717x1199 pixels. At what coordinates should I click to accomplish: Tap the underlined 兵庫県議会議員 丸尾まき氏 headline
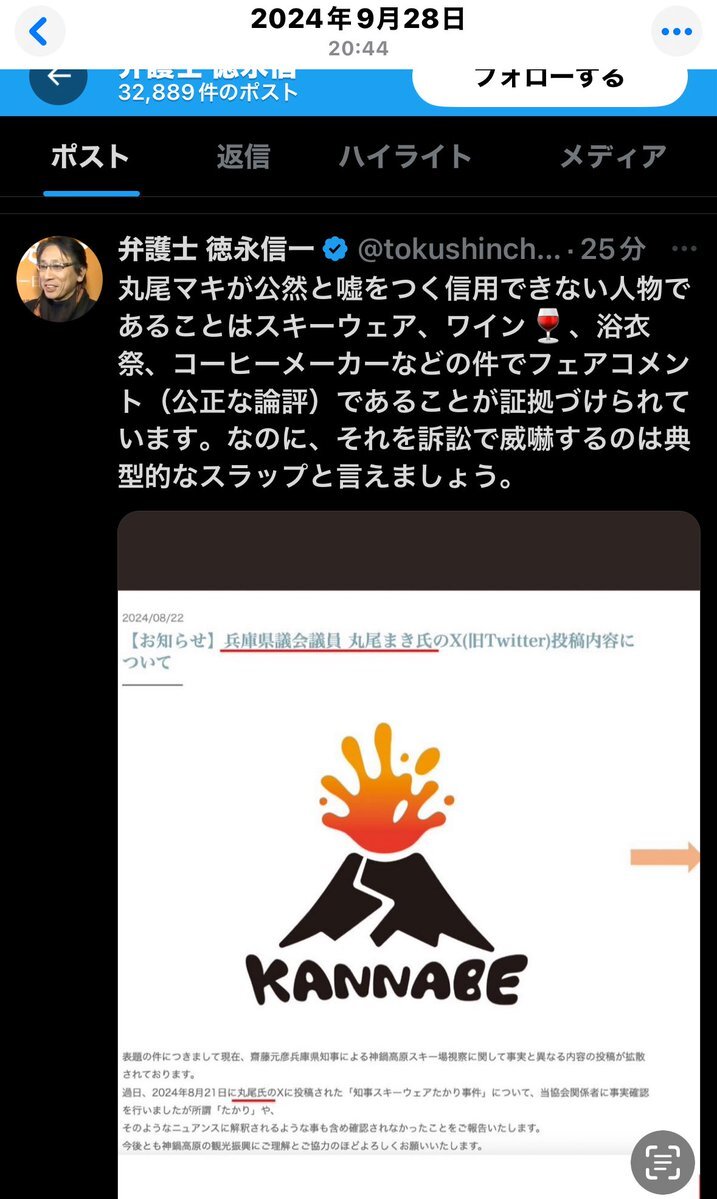coord(330,641)
